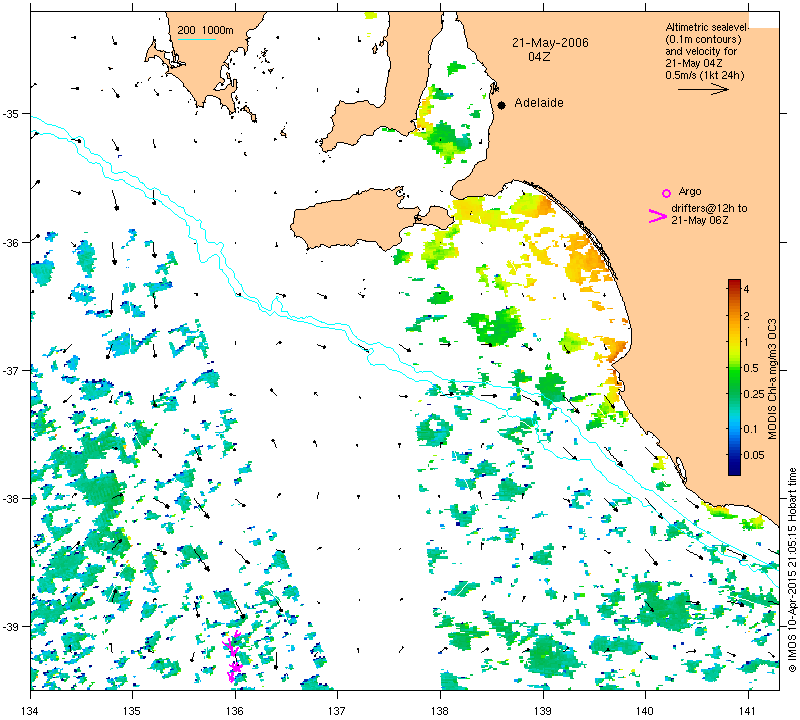Click latitude axis label -37

10,370
